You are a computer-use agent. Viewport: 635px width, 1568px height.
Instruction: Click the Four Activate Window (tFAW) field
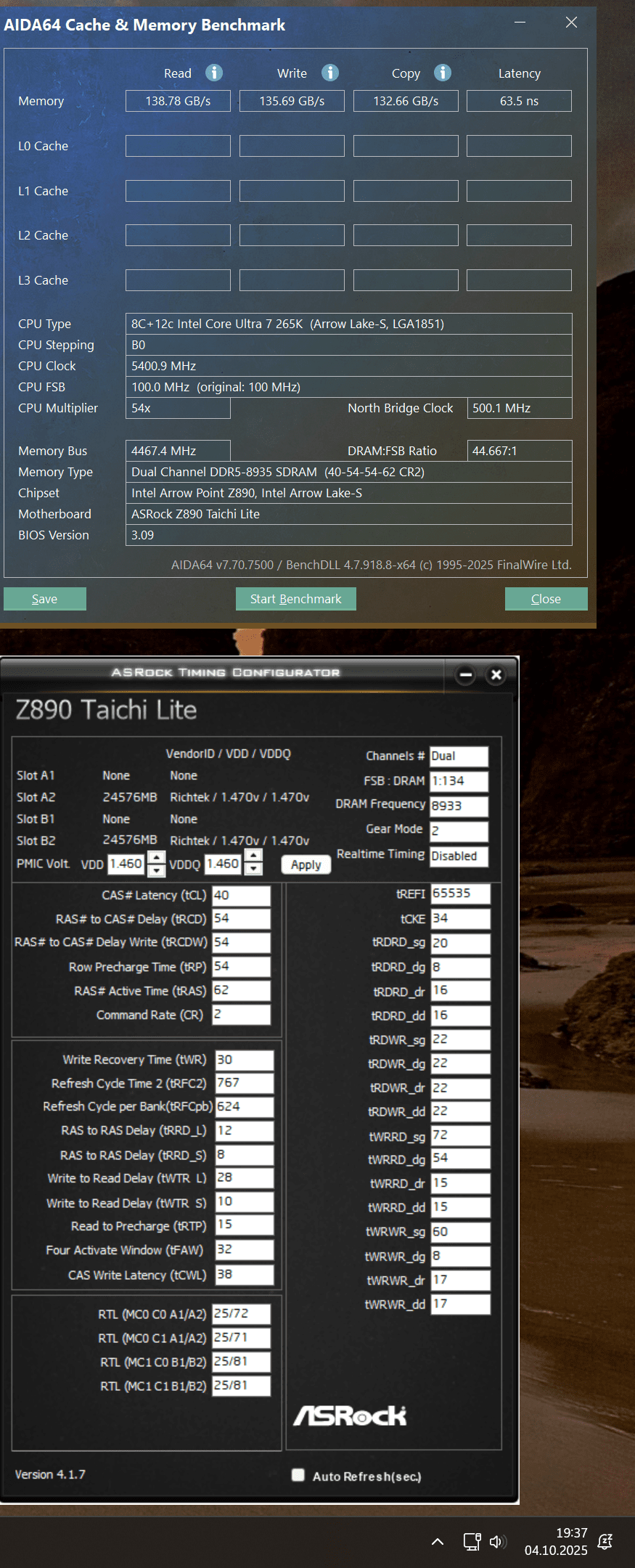(x=245, y=1250)
